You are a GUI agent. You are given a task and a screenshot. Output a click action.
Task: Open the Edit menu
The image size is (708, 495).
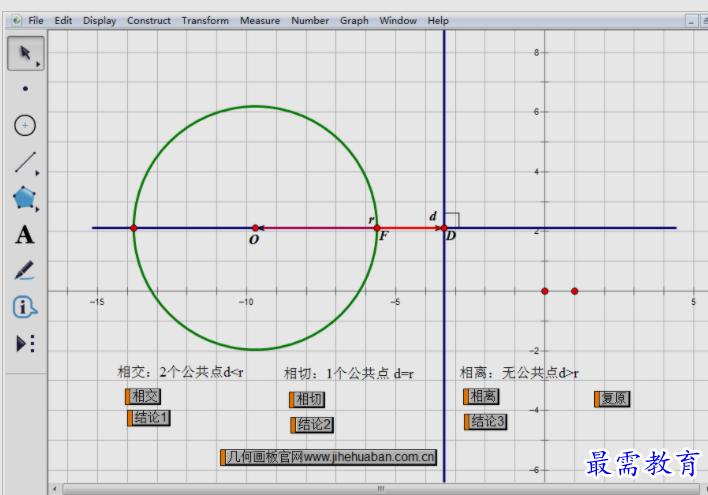pyautogui.click(x=63, y=20)
